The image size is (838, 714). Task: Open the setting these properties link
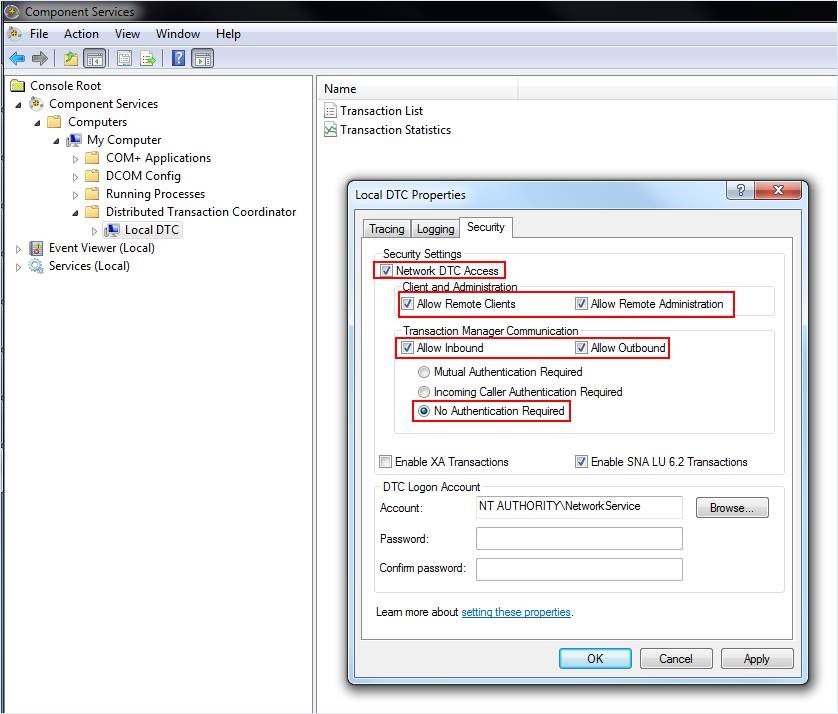tap(516, 612)
